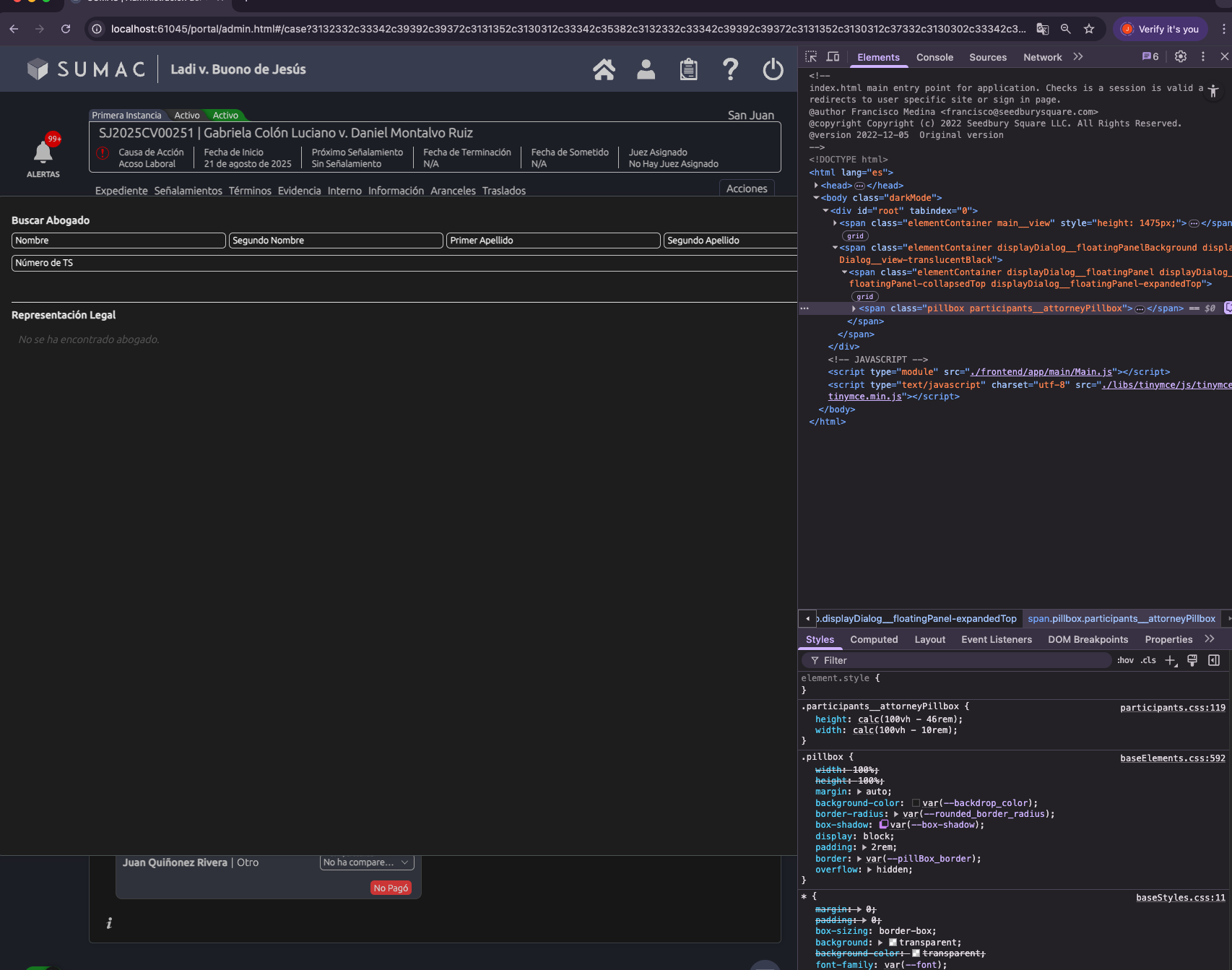The width and height of the screenshot is (1232, 970).
Task: Open the user profile icon
Action: point(646,69)
